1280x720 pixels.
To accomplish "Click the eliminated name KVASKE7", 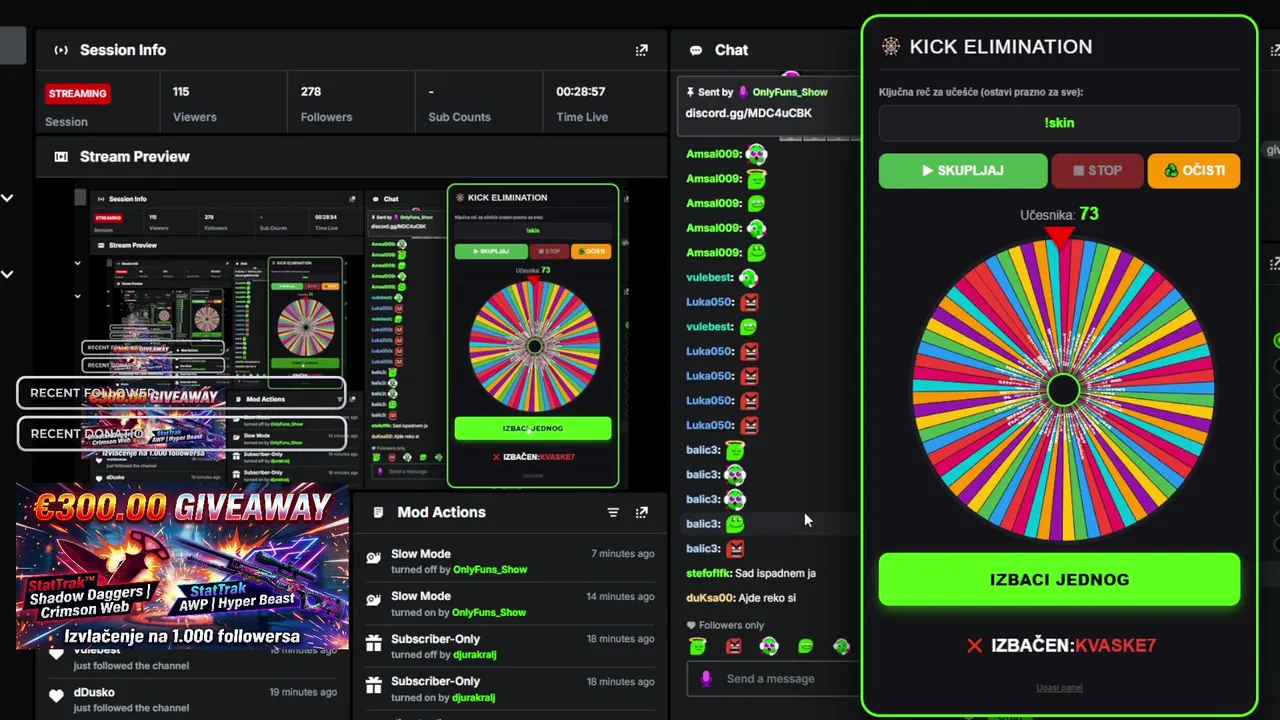I will [x=1114, y=646].
